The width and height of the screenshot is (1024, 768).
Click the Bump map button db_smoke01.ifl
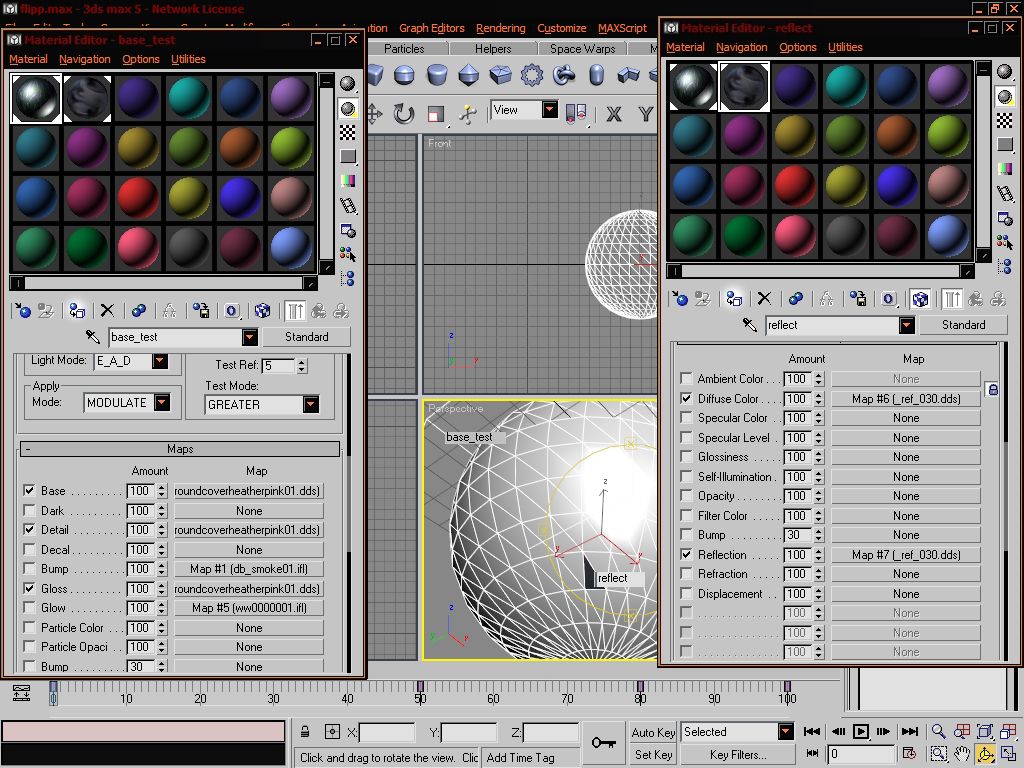click(249, 569)
